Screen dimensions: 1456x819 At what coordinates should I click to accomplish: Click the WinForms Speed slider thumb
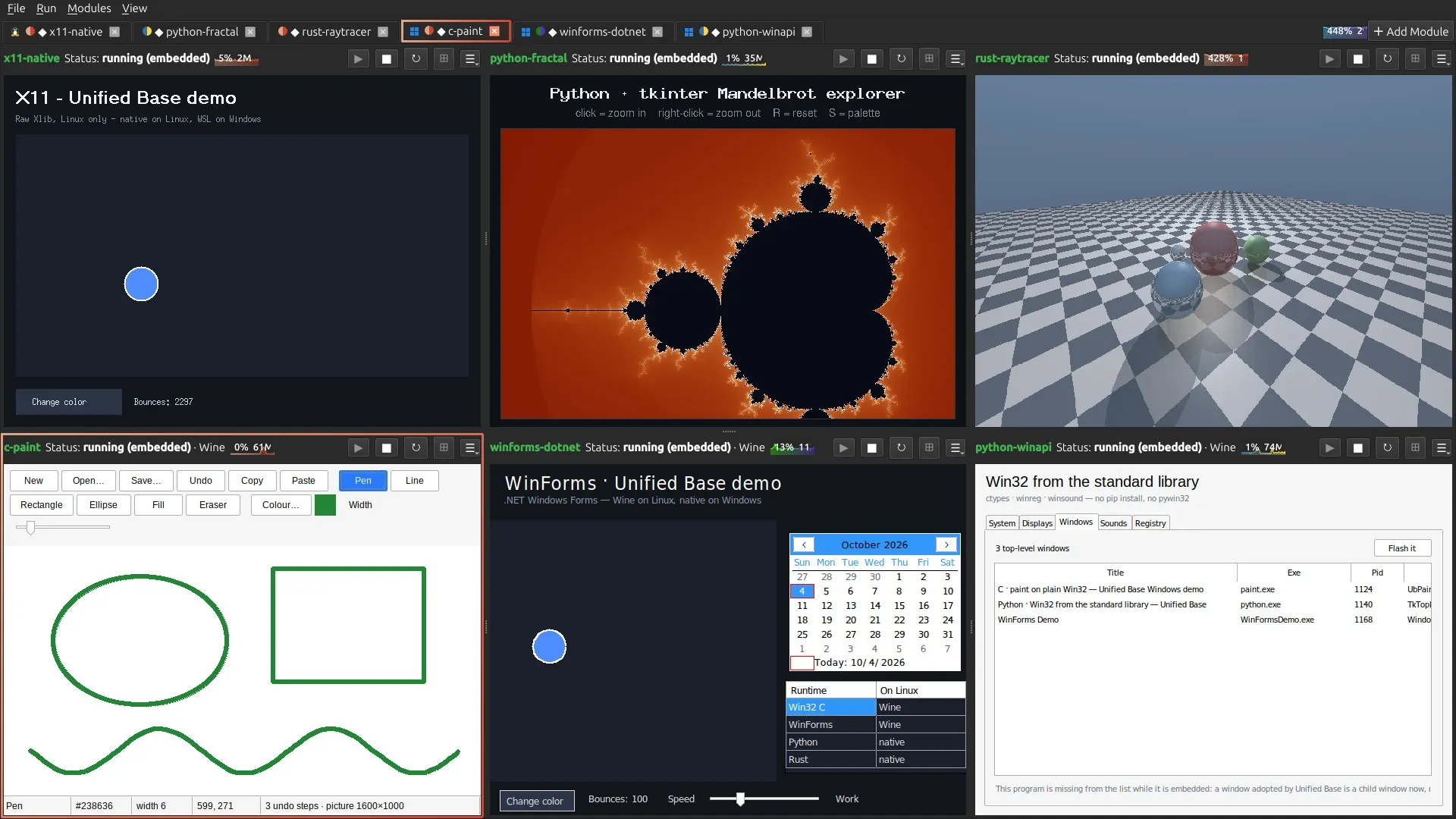(740, 799)
